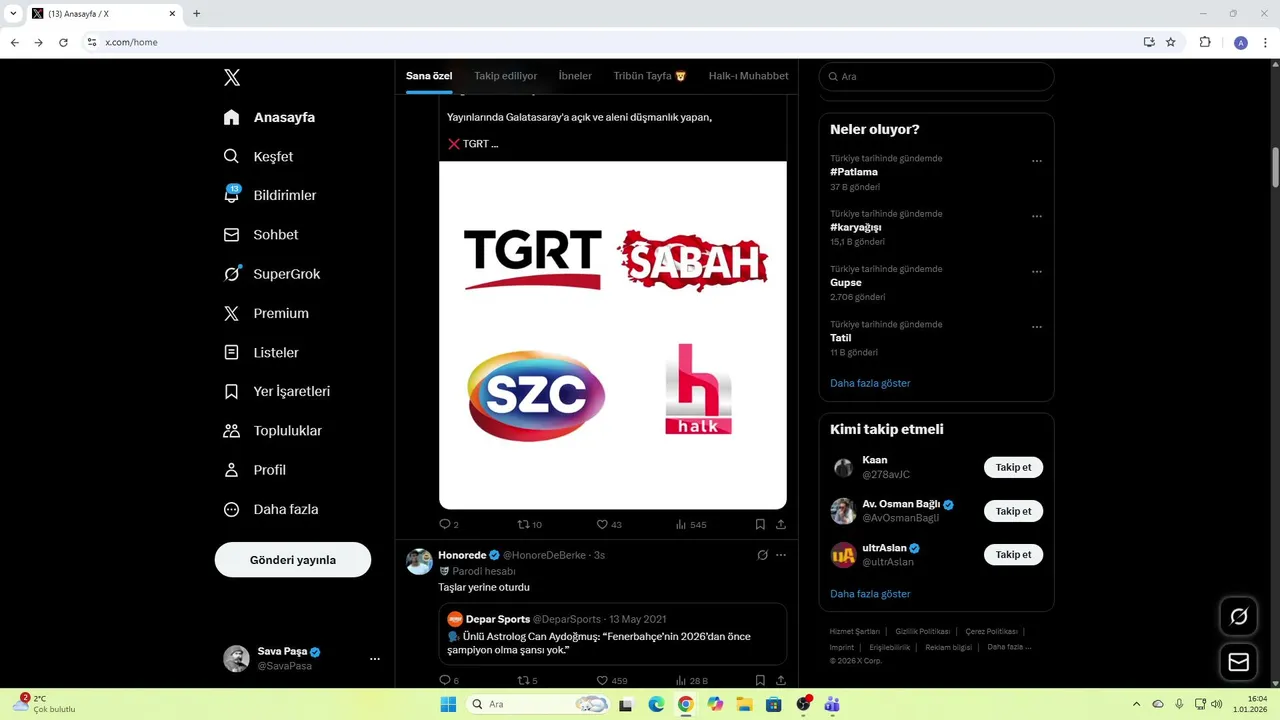Follow Av. Osman Bağlı with Takip et
The height and width of the screenshot is (720, 1280).
pyautogui.click(x=1013, y=511)
